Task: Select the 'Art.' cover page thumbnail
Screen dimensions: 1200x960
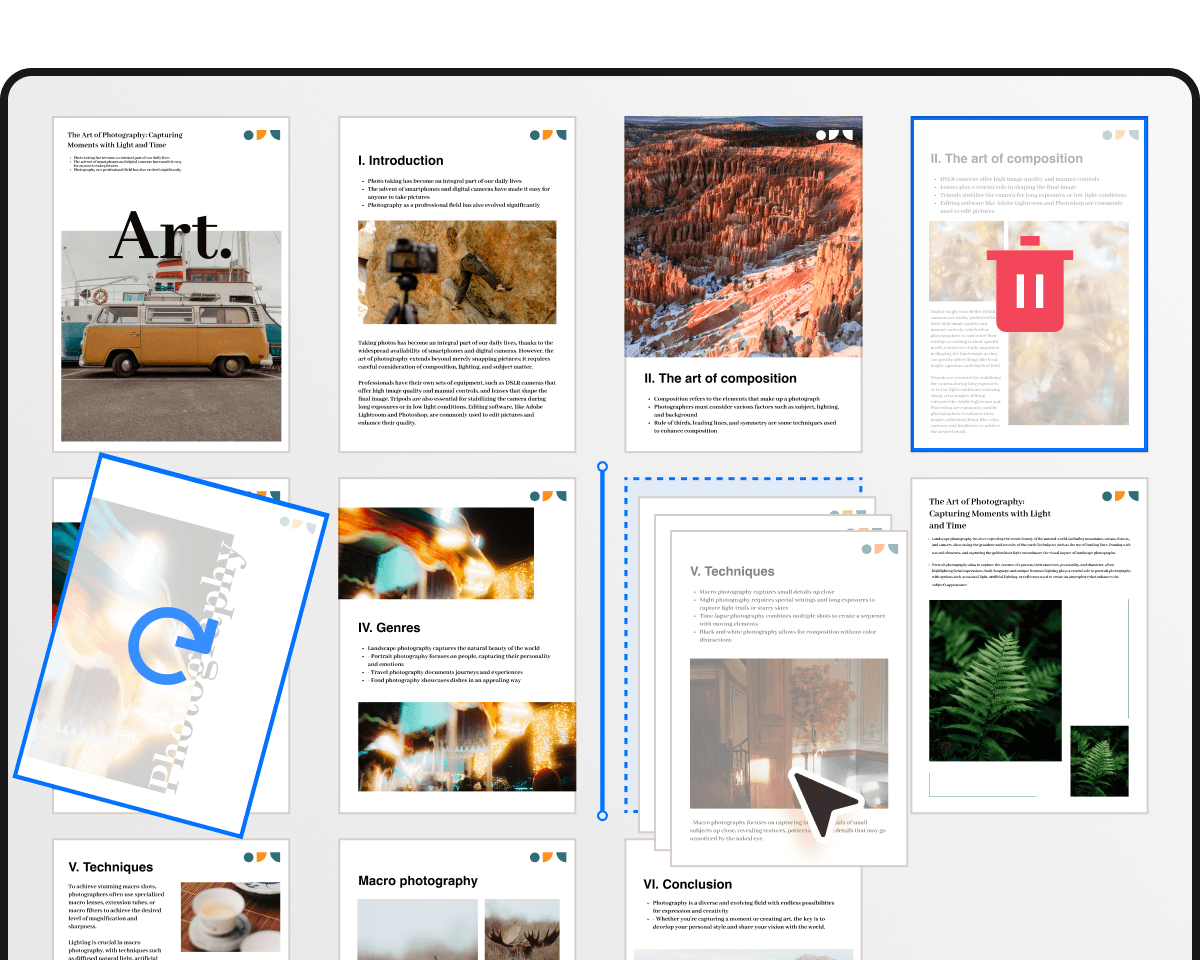Action: click(171, 283)
